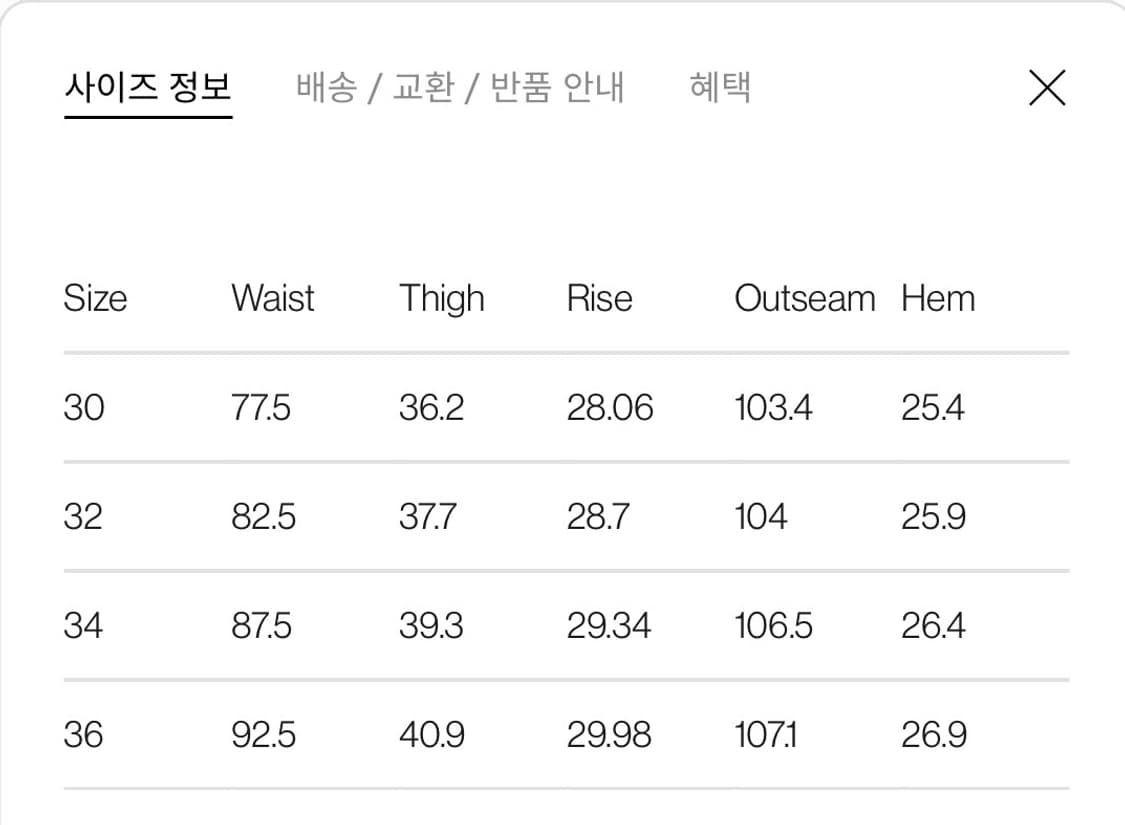Select the size 34 row label
1125x825 pixels.
coord(84,626)
